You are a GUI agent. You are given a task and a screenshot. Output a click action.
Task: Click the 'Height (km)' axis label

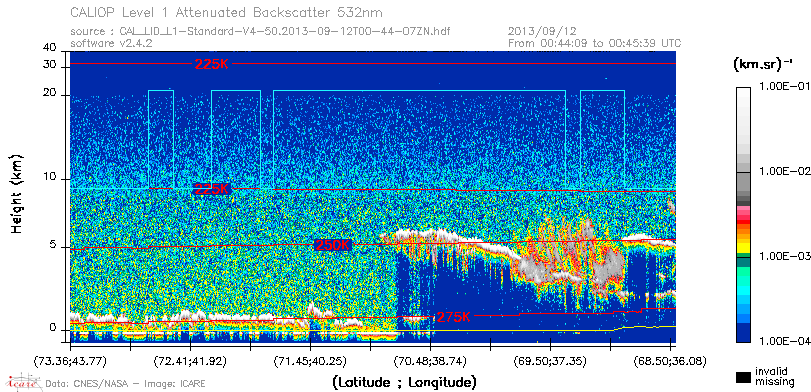(17, 193)
